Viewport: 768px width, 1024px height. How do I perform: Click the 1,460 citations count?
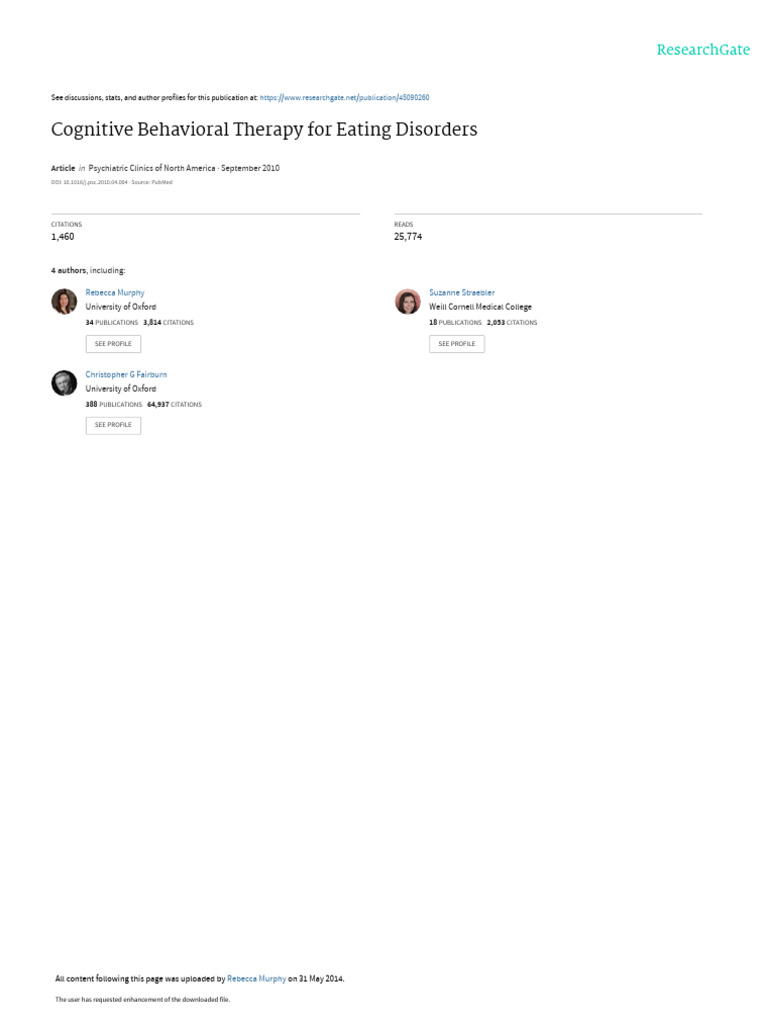coord(63,237)
